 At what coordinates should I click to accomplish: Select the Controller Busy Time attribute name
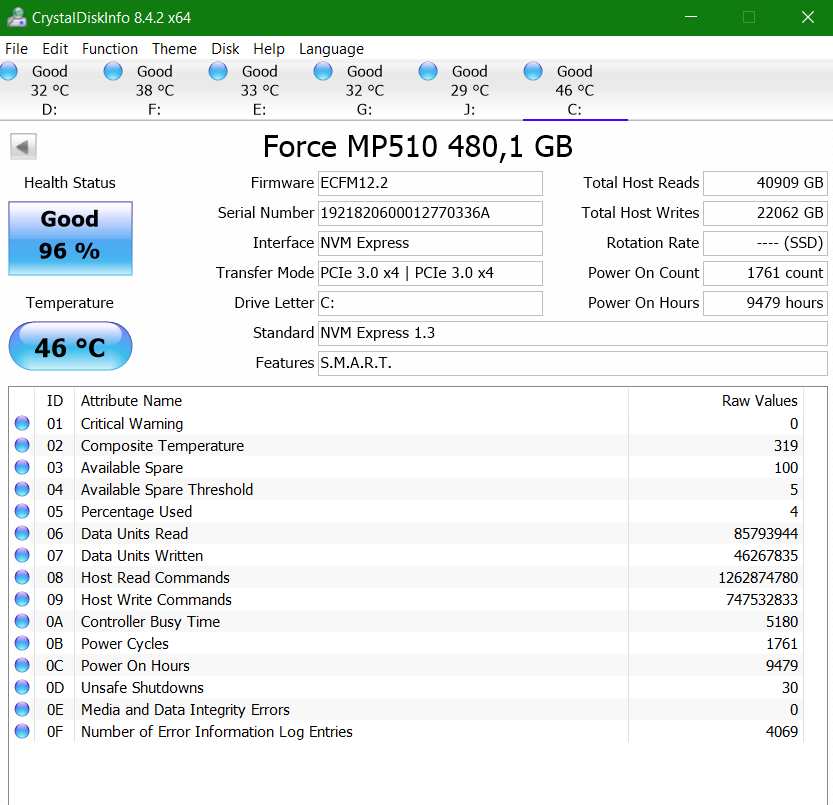pos(150,622)
